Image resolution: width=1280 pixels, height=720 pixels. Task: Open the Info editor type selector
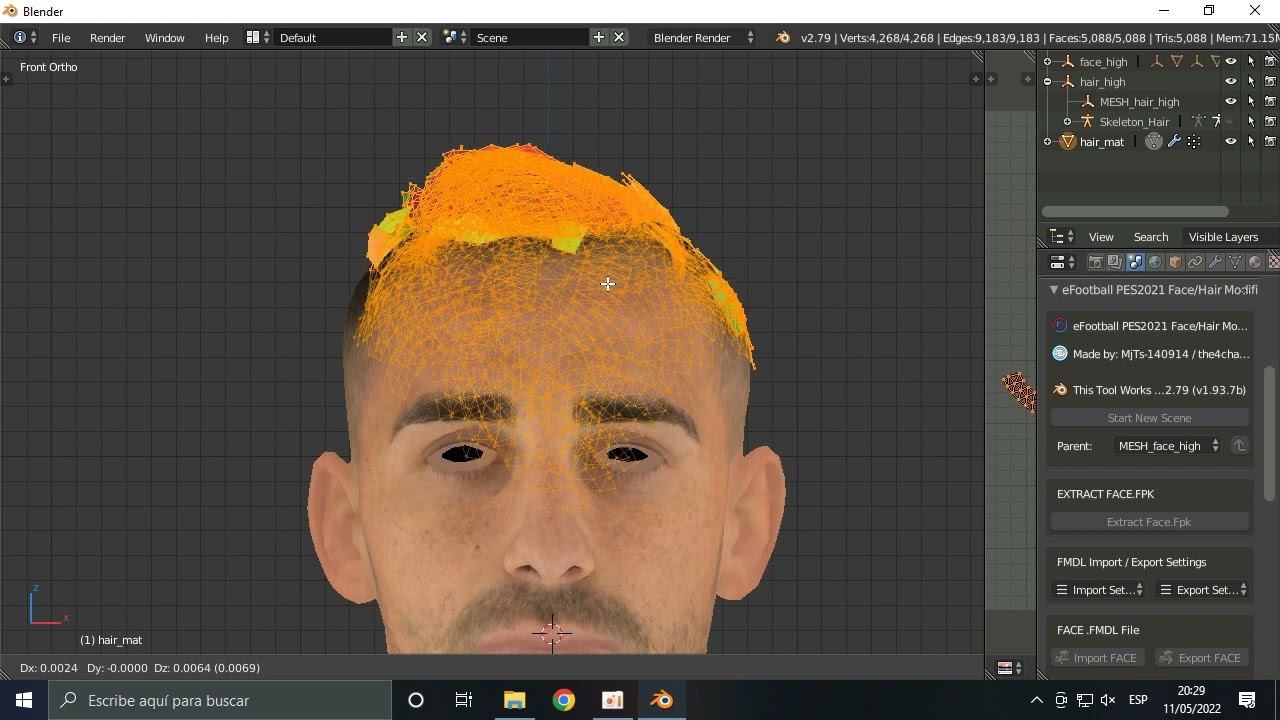pos(26,37)
